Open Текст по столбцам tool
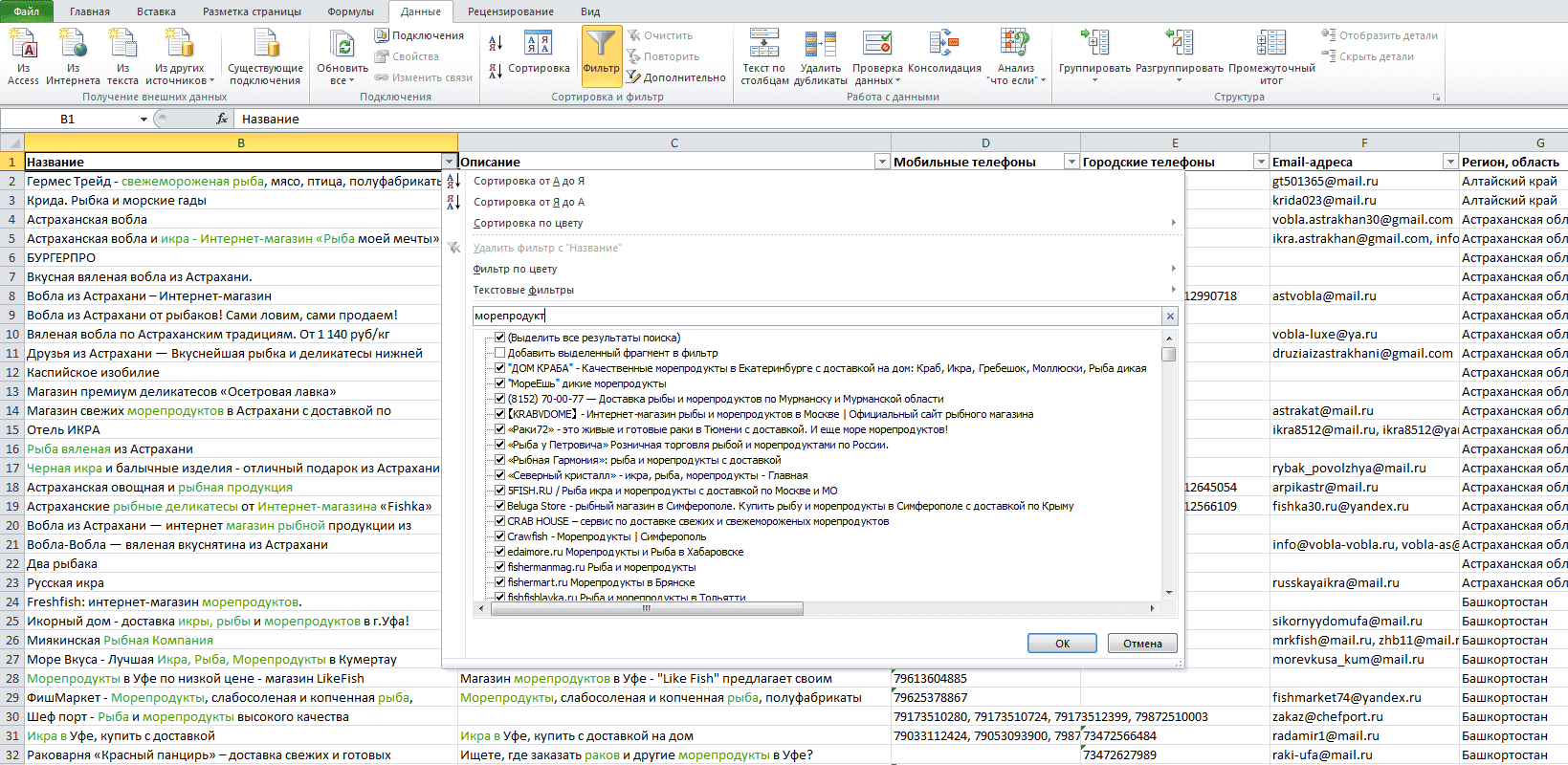Viewport: 1568px width, 765px height. [764, 57]
